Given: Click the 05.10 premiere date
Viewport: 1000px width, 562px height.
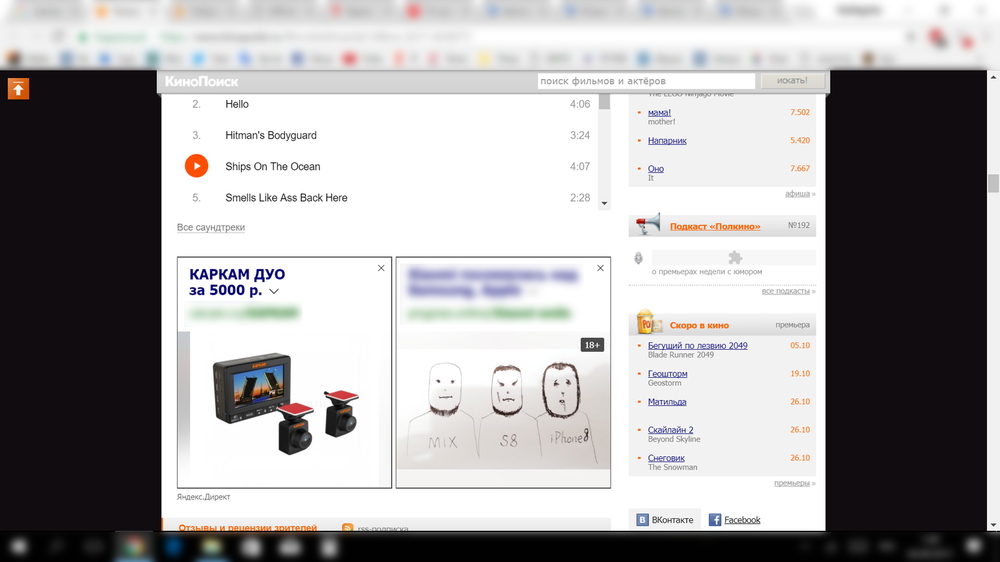Looking at the screenshot, I should point(800,345).
